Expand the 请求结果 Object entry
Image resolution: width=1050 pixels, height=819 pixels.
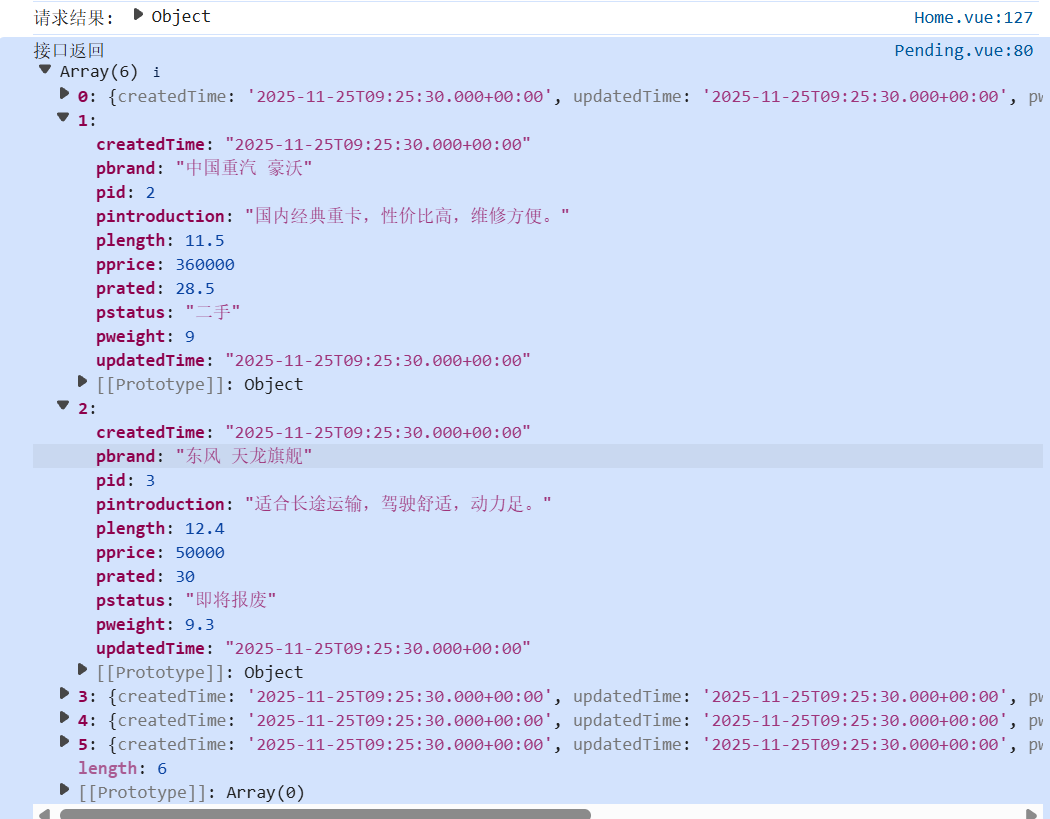(138, 15)
